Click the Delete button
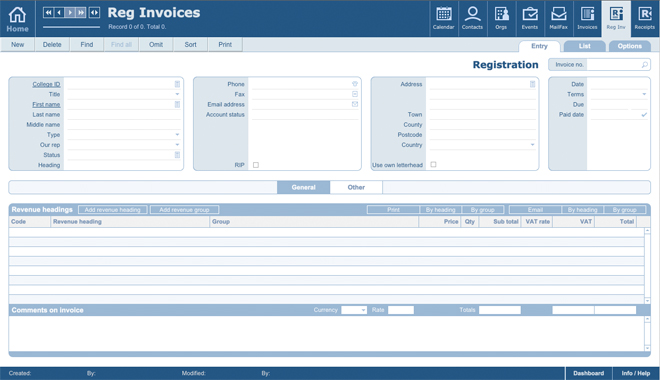 [x=52, y=45]
